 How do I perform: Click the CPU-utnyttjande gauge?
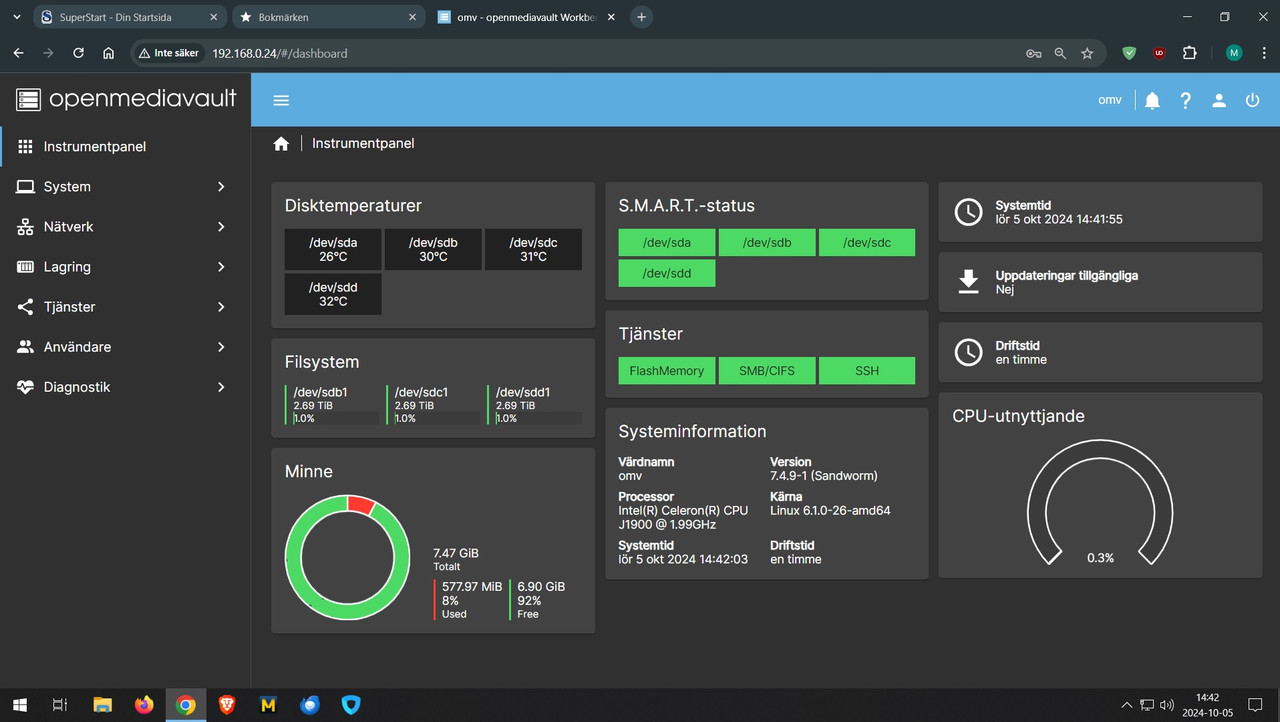1100,503
